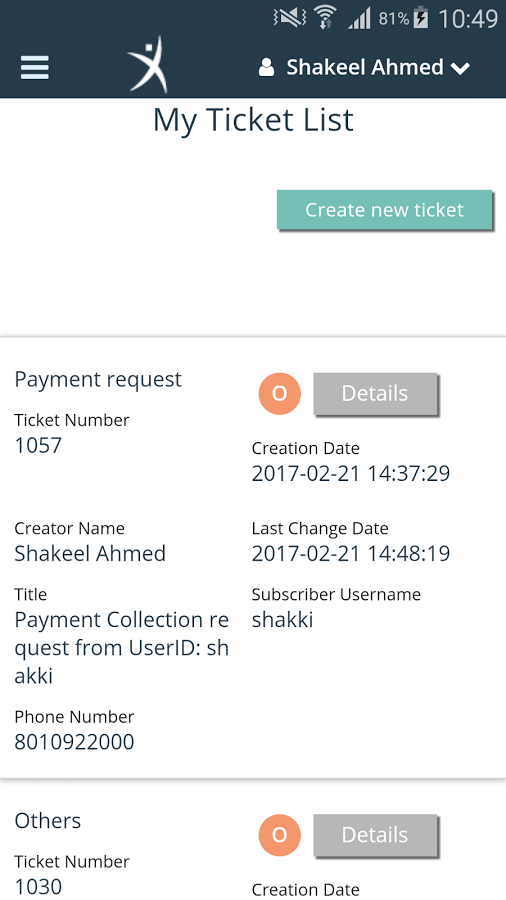
Task: Click the user profile silhouette icon
Action: pyautogui.click(x=266, y=67)
